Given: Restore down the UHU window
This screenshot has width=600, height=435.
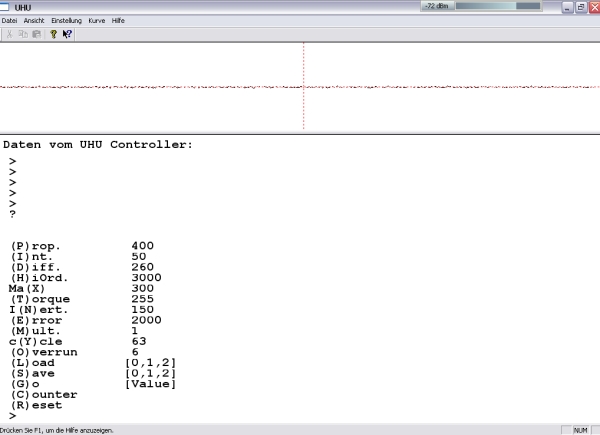Looking at the screenshot, I should click(581, 7).
